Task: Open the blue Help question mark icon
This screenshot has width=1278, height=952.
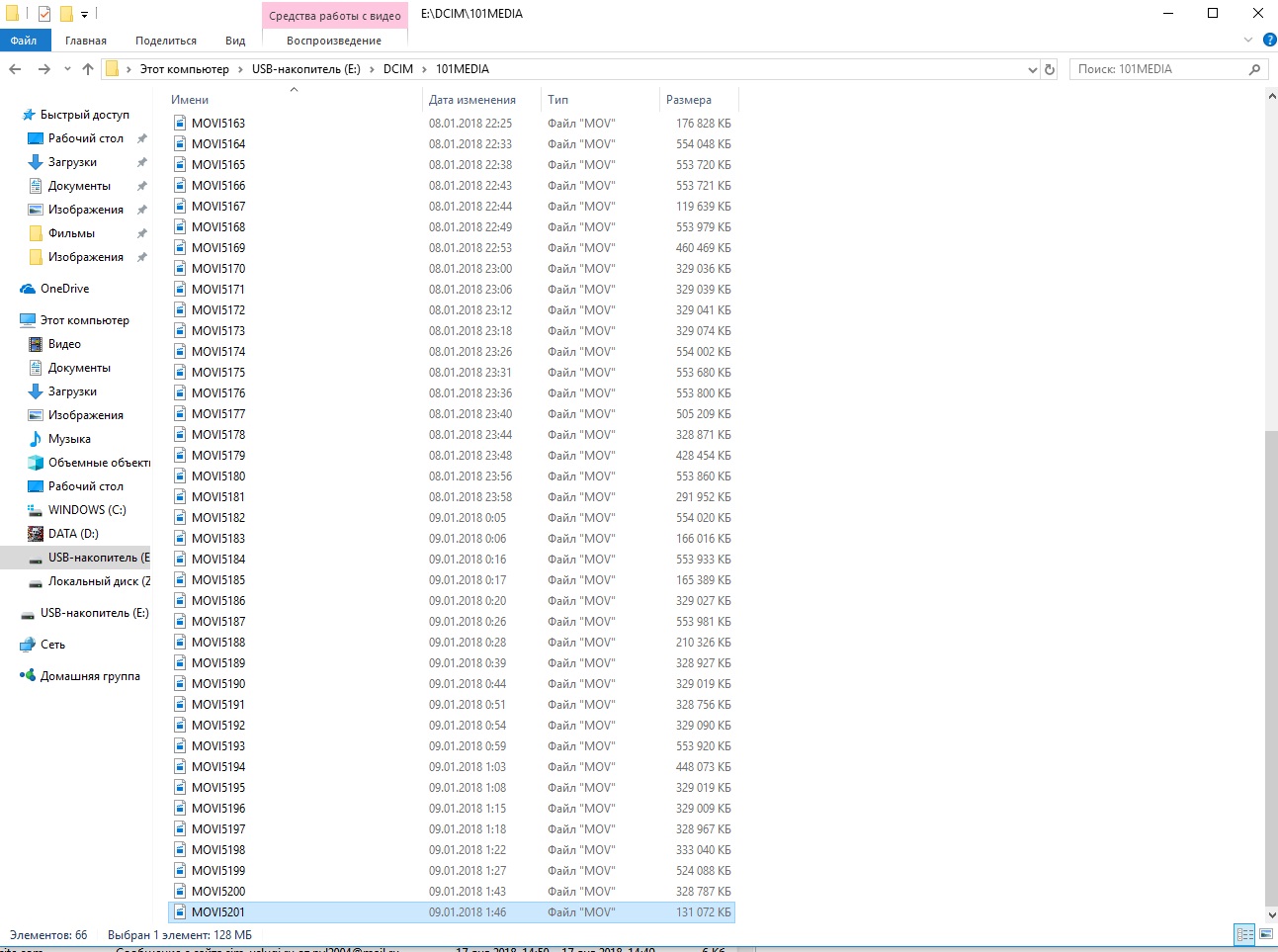Action: (x=1269, y=40)
